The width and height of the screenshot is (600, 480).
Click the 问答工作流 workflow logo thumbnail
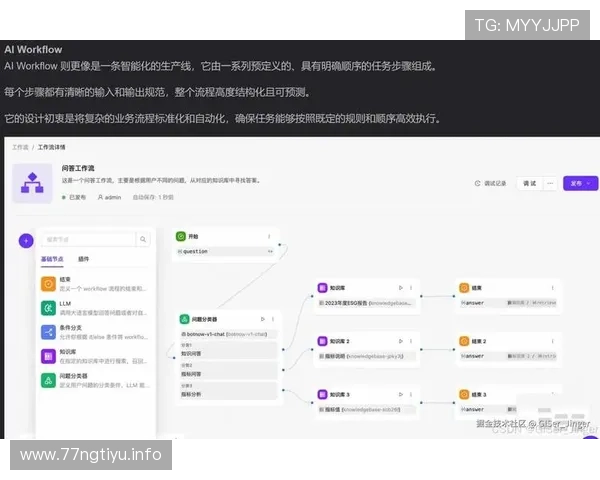coord(32,183)
